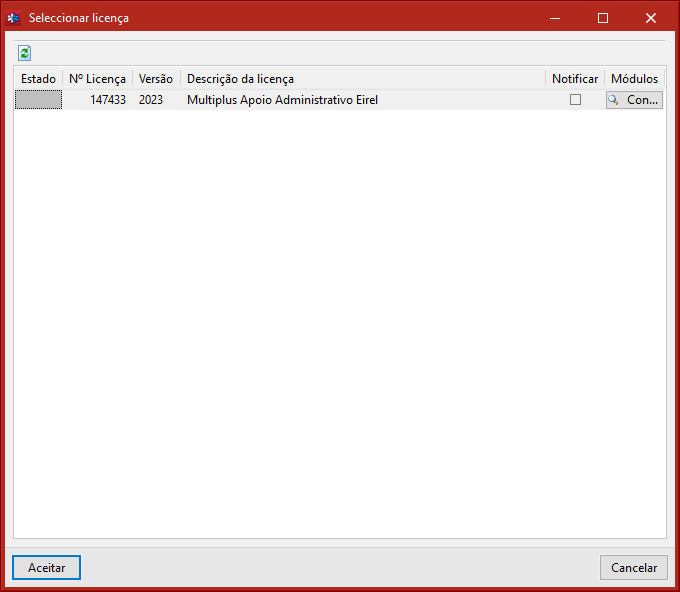The width and height of the screenshot is (680, 592).
Task: Confirm selection with the Aceitar button
Action: (x=46, y=567)
